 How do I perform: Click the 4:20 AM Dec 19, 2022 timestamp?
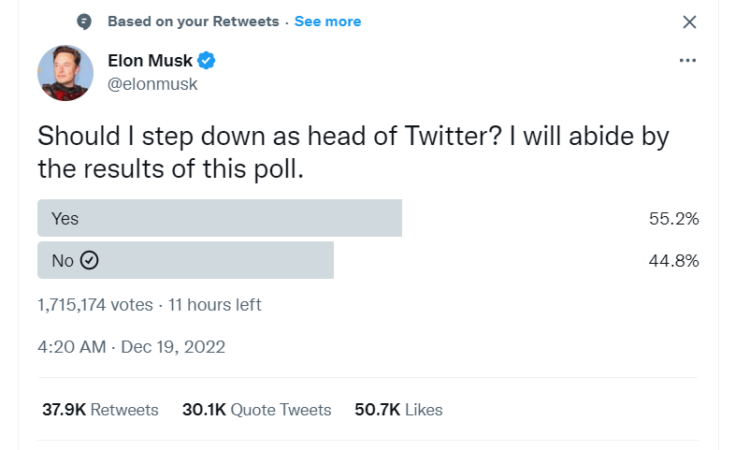[131, 347]
